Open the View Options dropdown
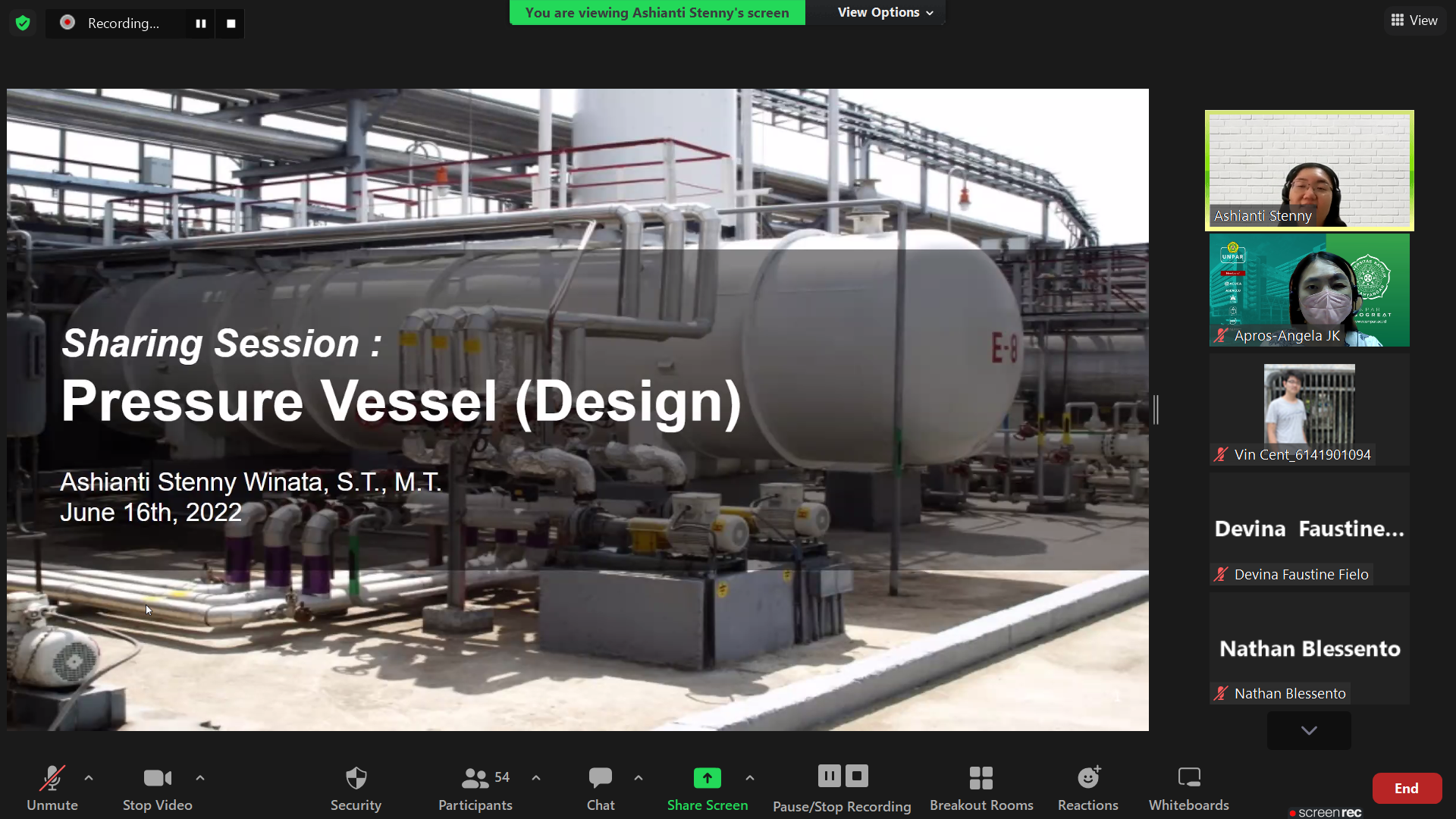The height and width of the screenshot is (819, 1456). click(x=884, y=12)
